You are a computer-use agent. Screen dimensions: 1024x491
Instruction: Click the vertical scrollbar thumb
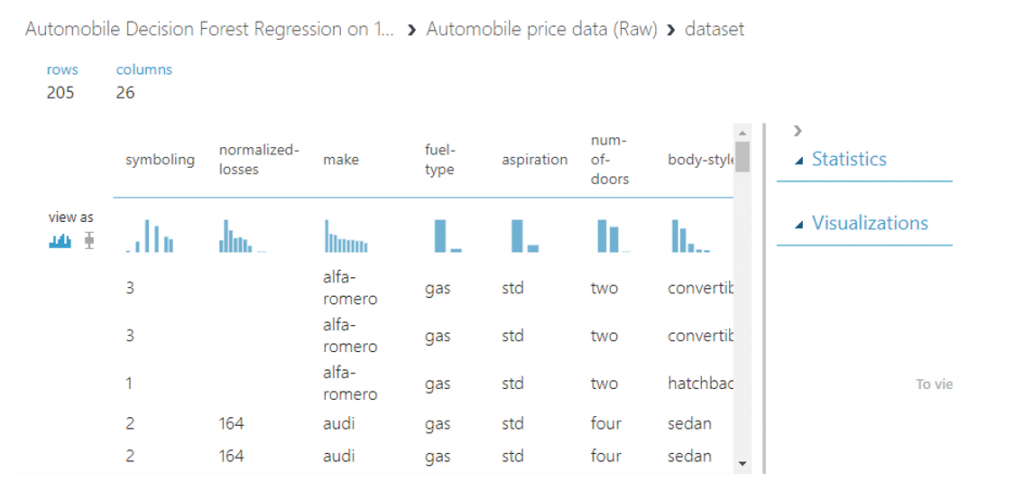(742, 157)
